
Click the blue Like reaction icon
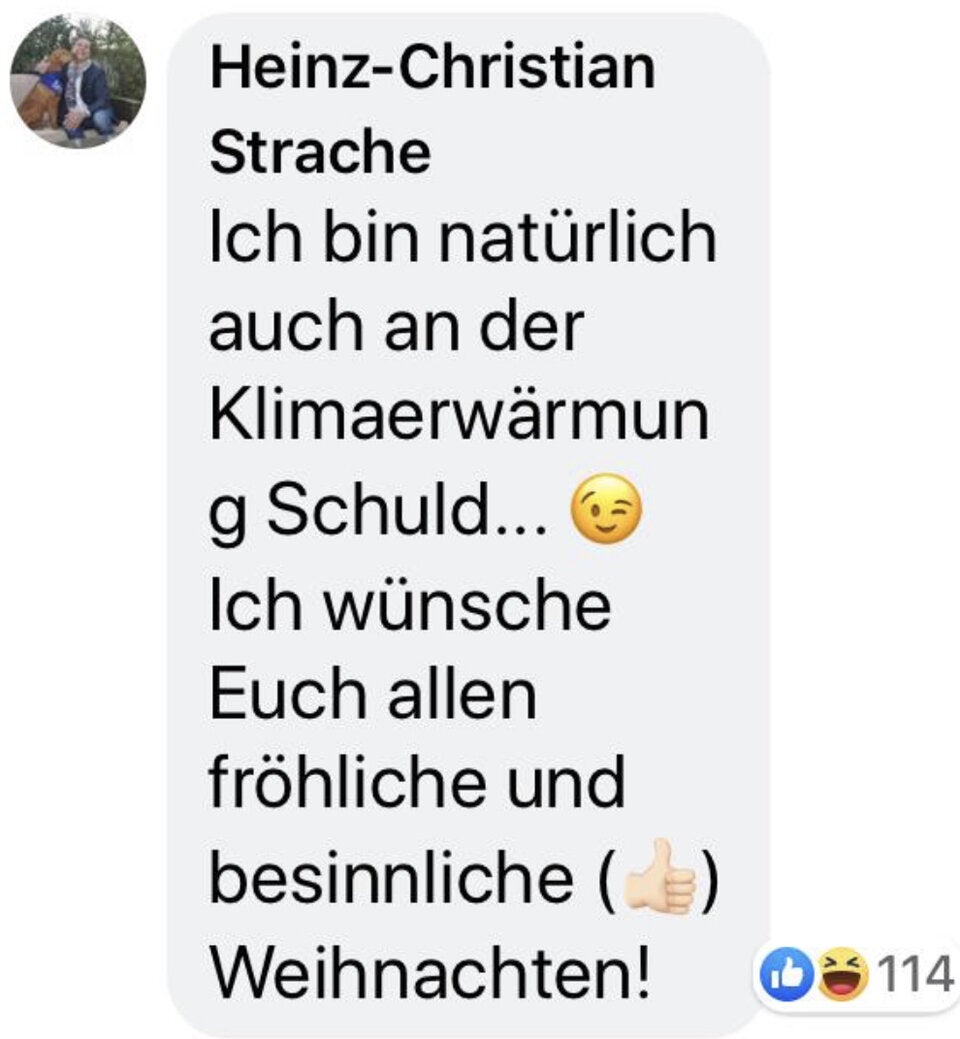point(786,974)
